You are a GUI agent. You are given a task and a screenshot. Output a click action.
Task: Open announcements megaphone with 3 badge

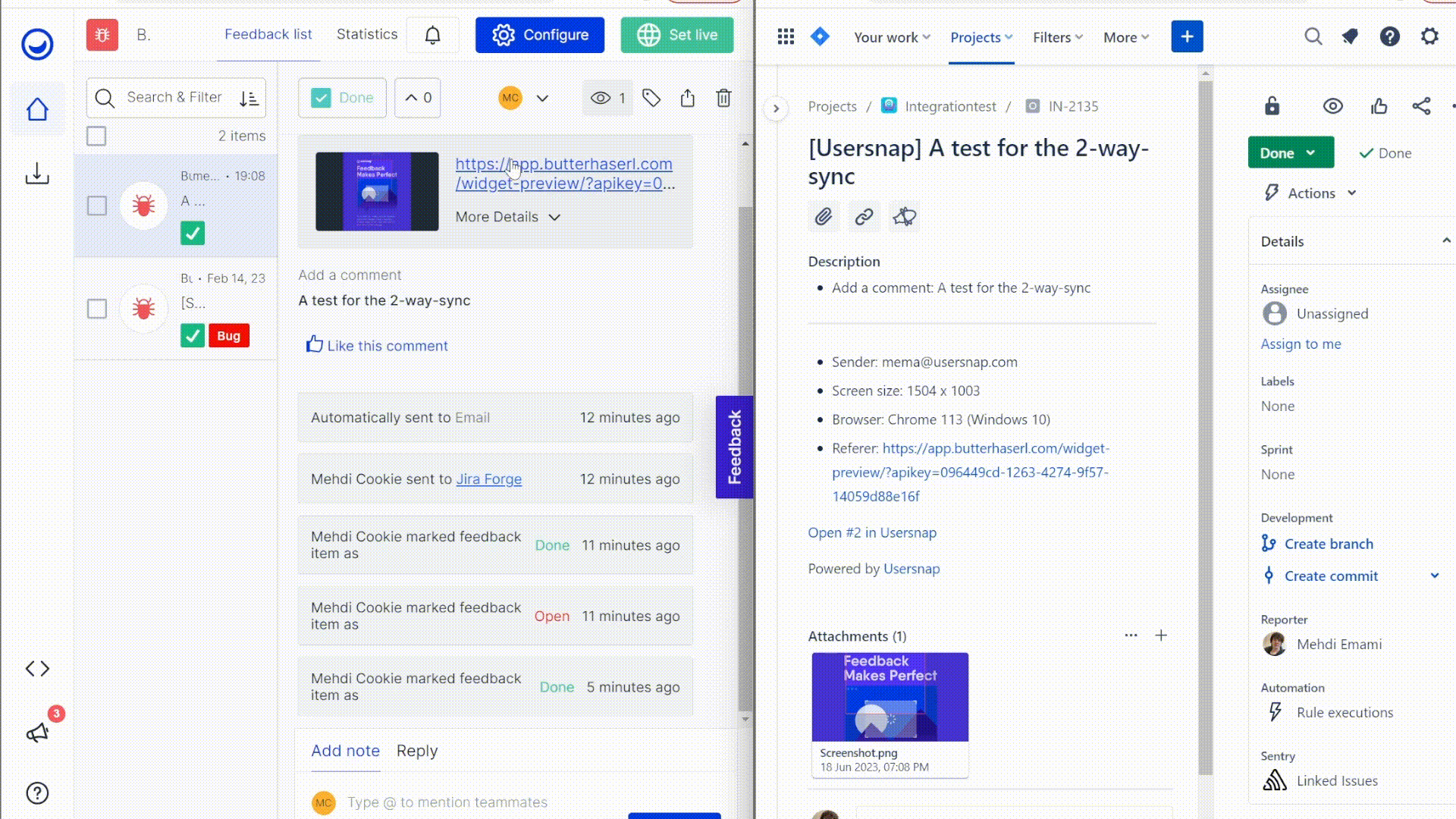click(x=38, y=733)
